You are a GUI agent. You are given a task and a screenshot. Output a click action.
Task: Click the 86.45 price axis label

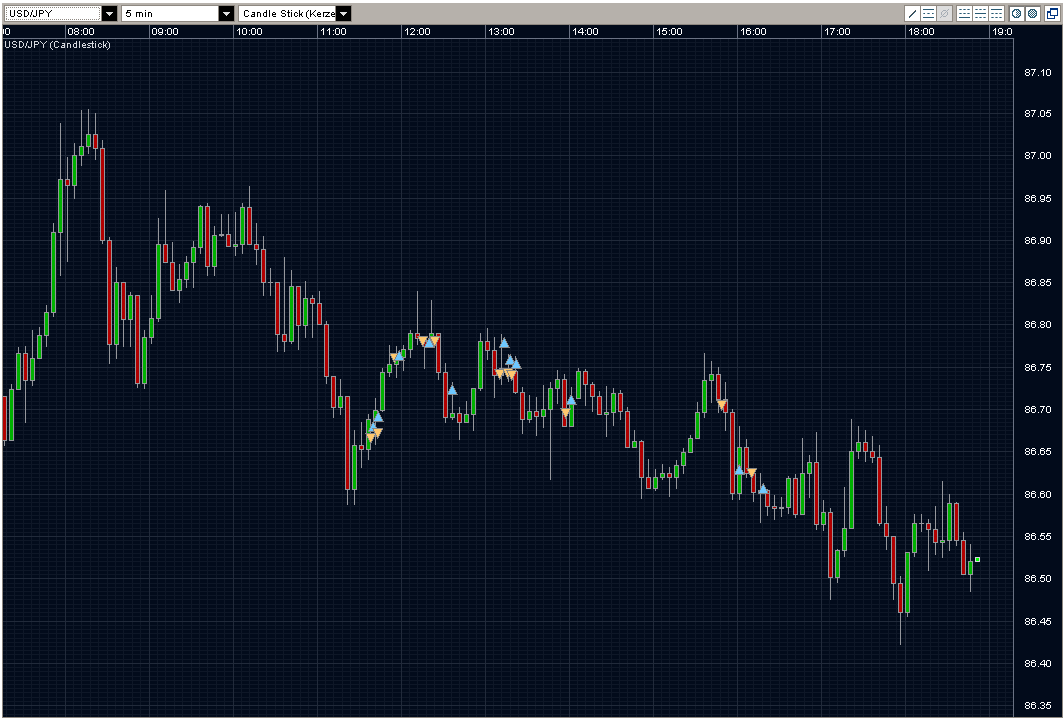coord(1038,621)
